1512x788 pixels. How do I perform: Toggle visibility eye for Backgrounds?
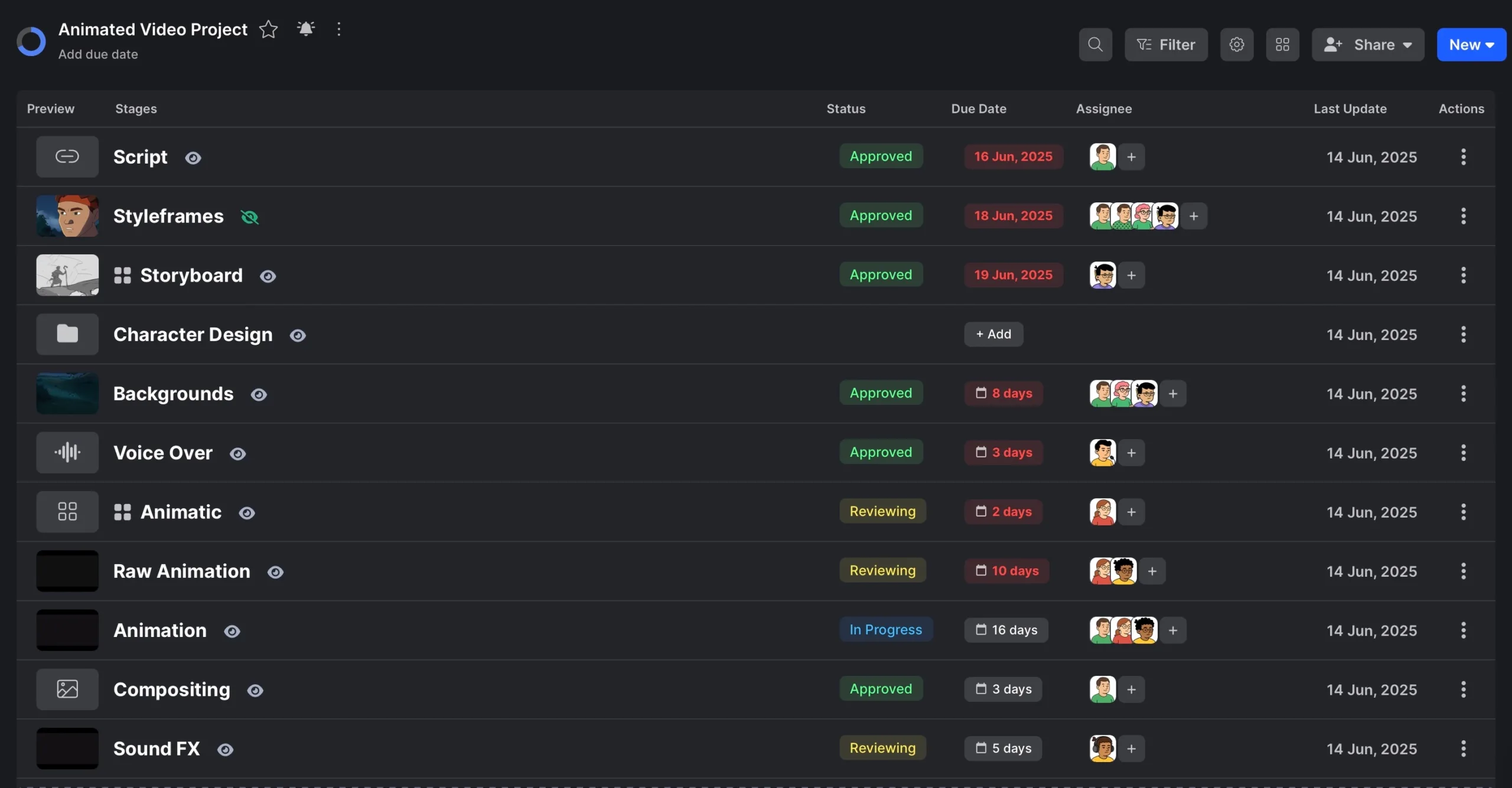[259, 394]
